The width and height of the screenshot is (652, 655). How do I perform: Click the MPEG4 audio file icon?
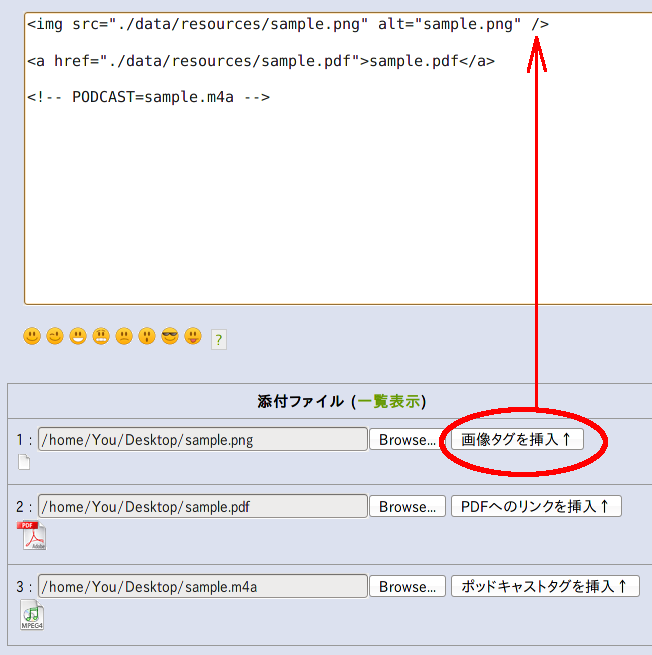tap(32, 615)
